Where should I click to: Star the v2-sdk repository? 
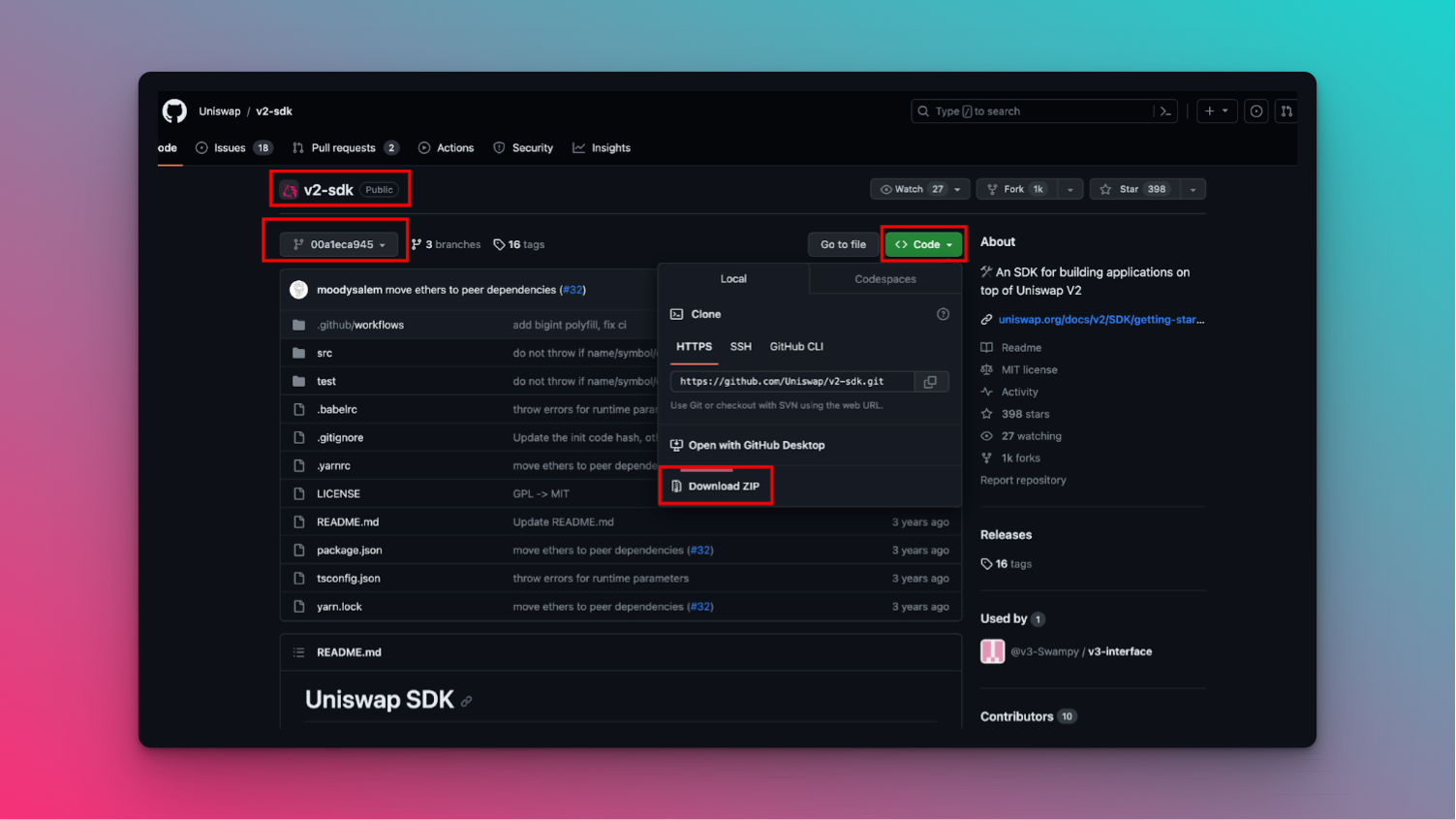pyautogui.click(x=1135, y=190)
